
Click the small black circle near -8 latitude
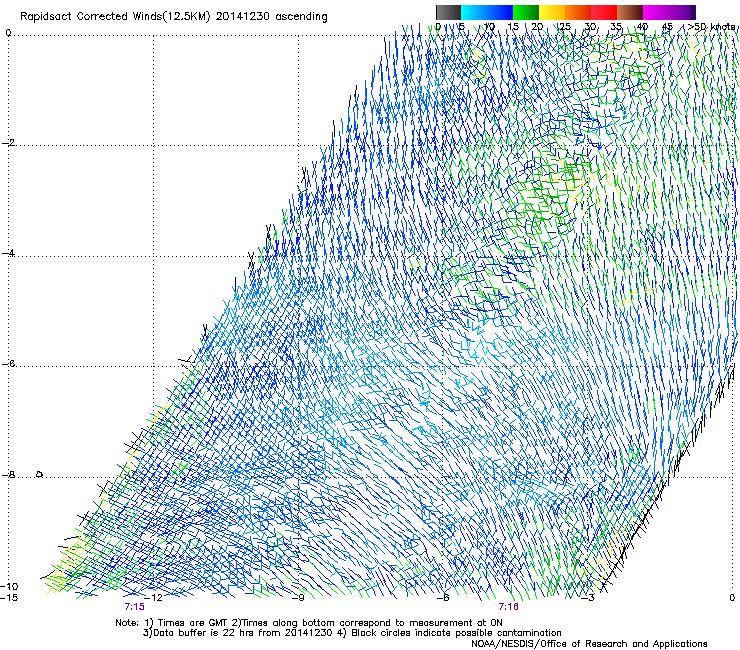pyautogui.click(x=40, y=474)
